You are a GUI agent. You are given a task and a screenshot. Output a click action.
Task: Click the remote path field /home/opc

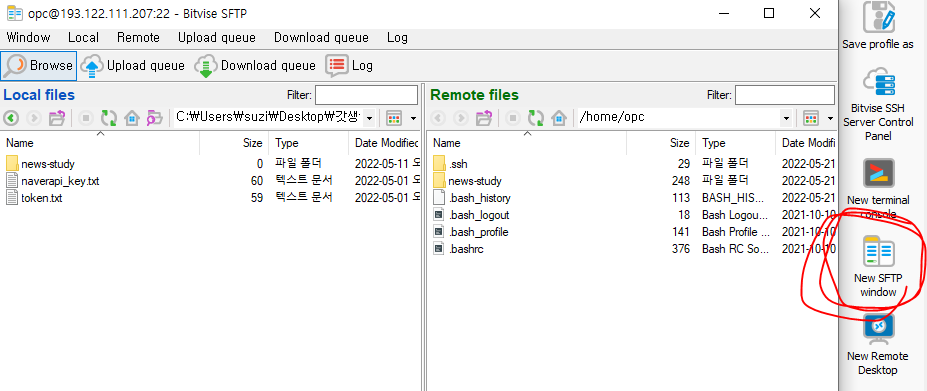(x=679, y=118)
